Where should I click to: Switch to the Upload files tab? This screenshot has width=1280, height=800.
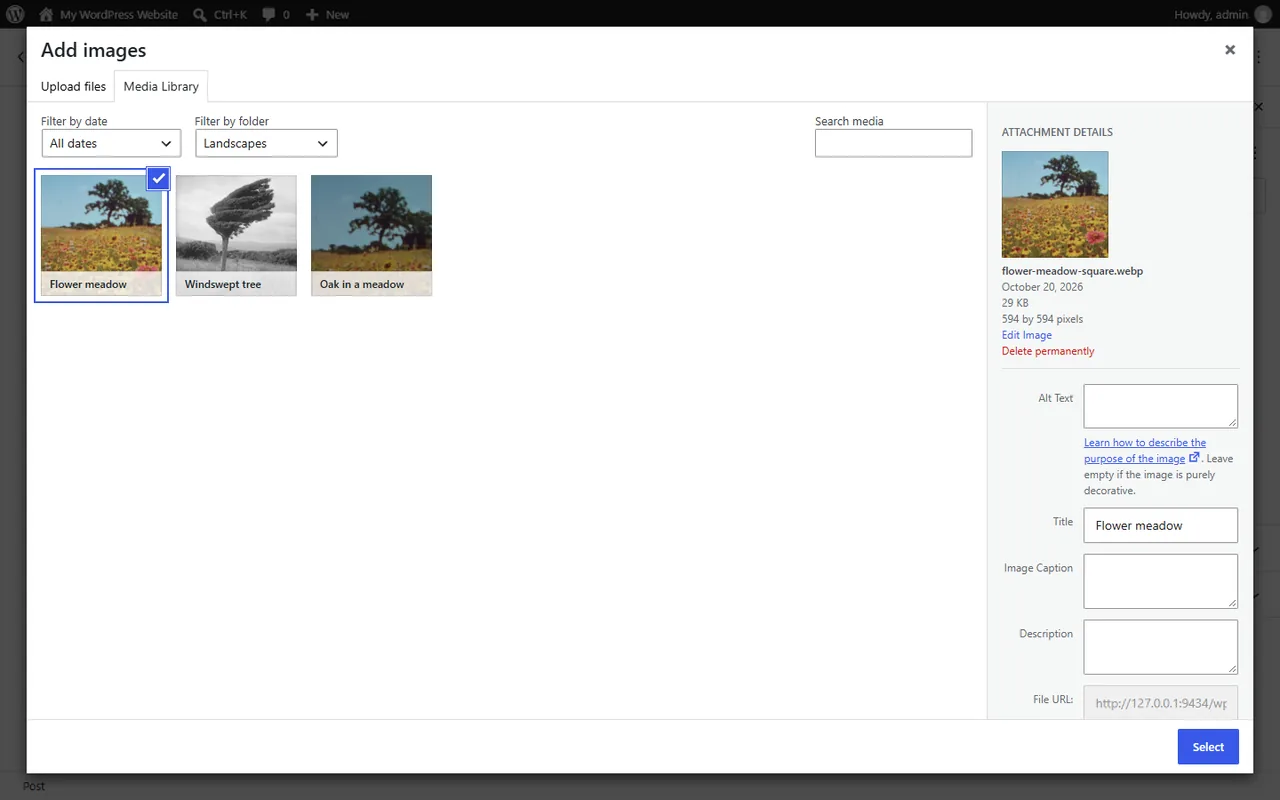coord(73,86)
